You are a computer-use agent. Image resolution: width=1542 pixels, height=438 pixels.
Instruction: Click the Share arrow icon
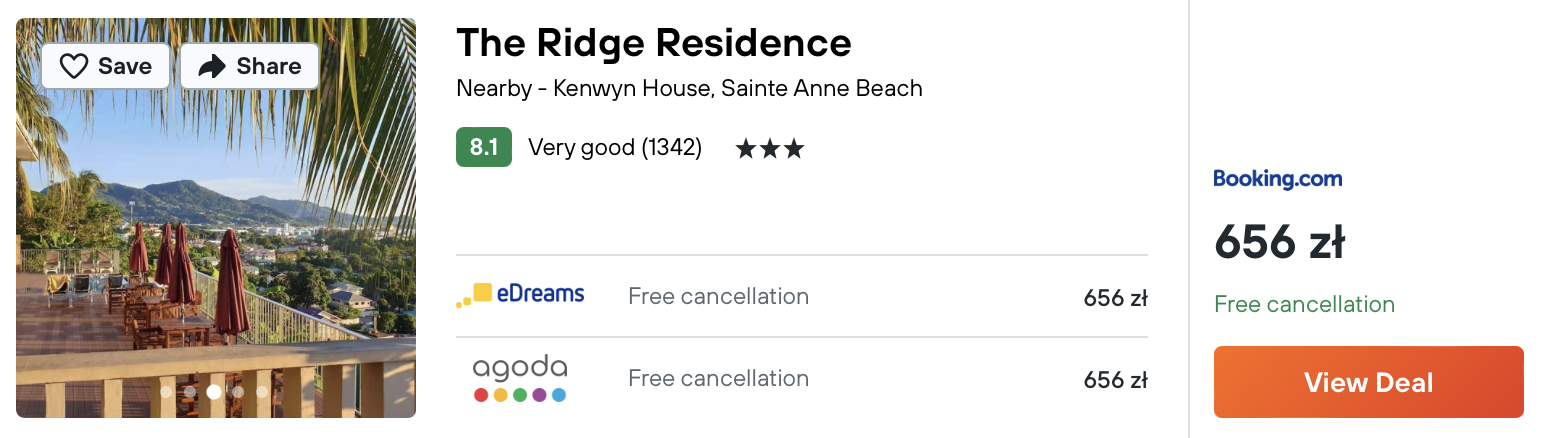212,66
